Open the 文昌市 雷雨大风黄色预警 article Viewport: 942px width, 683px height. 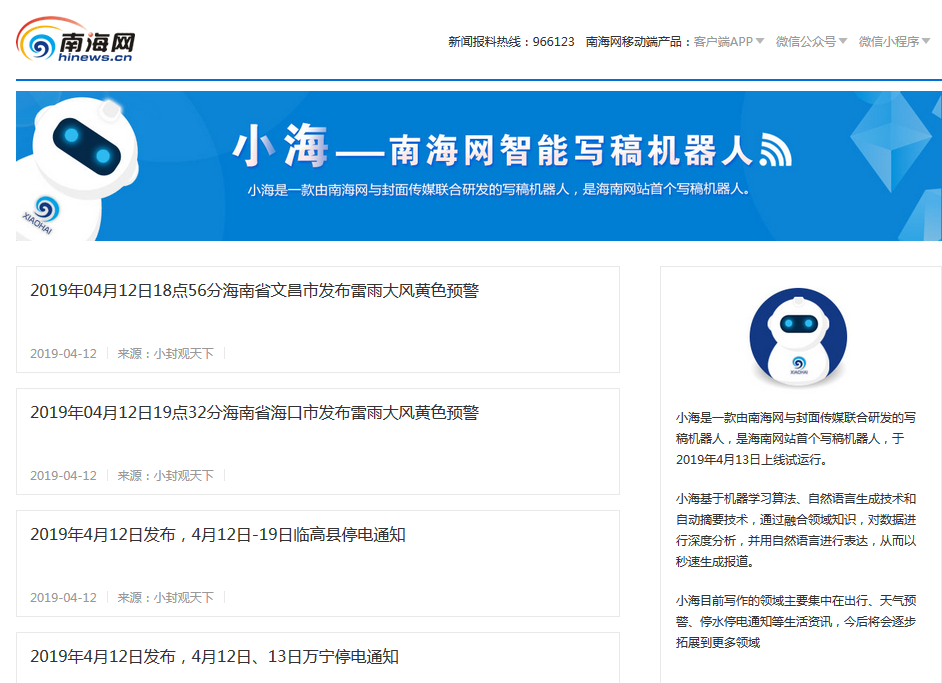pos(255,291)
